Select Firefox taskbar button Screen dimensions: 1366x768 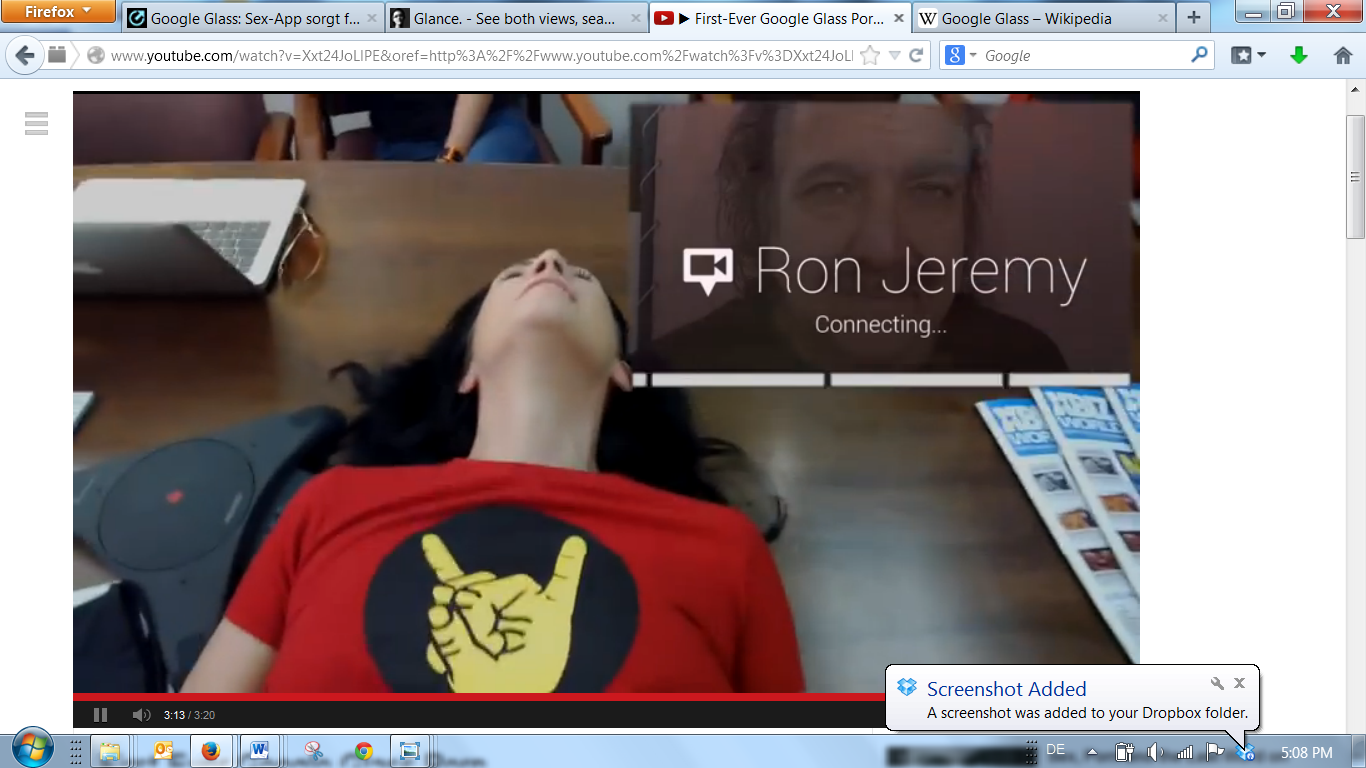[x=210, y=751]
